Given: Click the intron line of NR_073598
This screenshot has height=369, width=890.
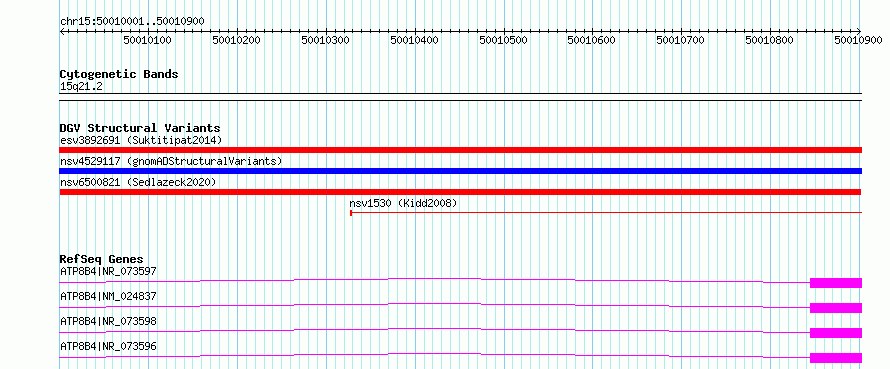Looking at the screenshot, I should [x=435, y=328].
